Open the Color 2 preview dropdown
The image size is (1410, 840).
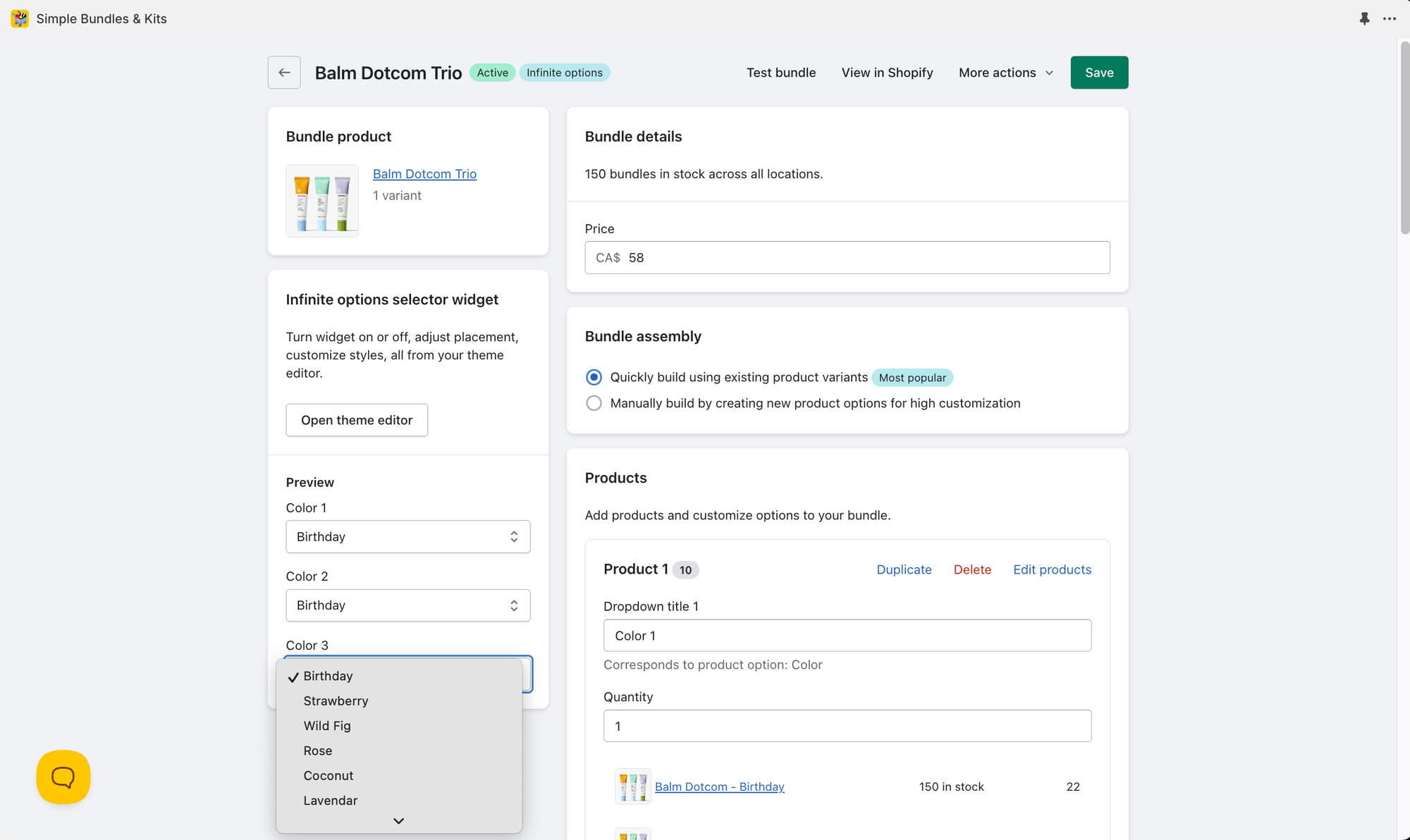click(x=407, y=605)
